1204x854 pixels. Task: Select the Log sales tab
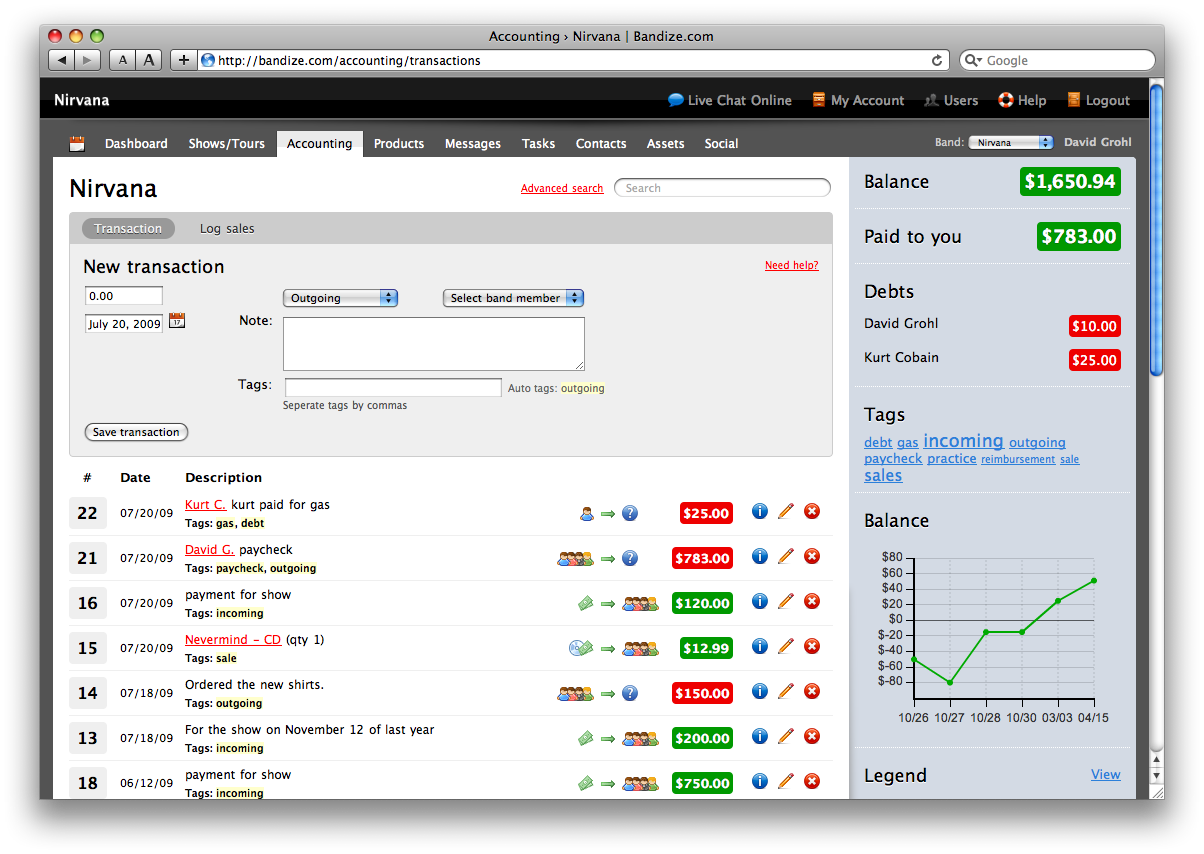227,229
